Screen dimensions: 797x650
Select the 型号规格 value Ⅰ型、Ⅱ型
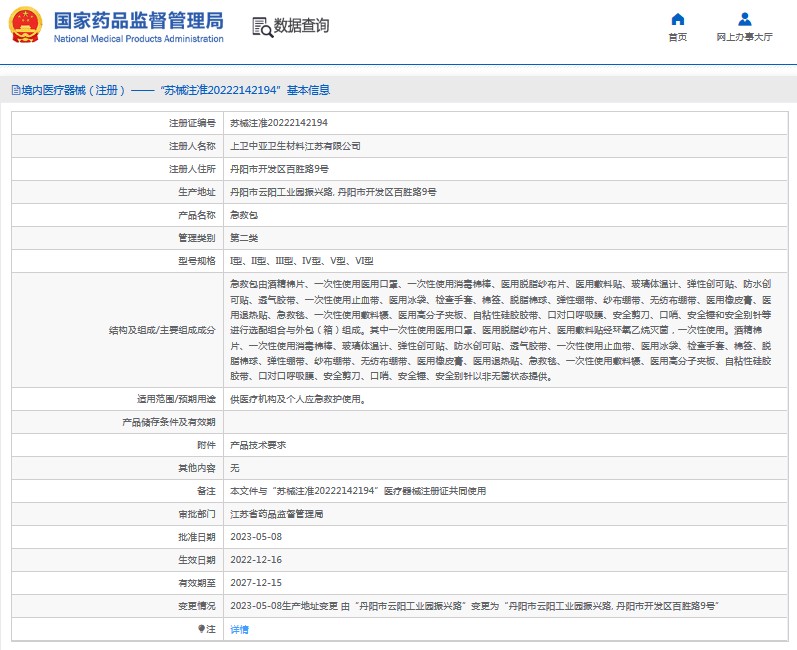click(302, 261)
